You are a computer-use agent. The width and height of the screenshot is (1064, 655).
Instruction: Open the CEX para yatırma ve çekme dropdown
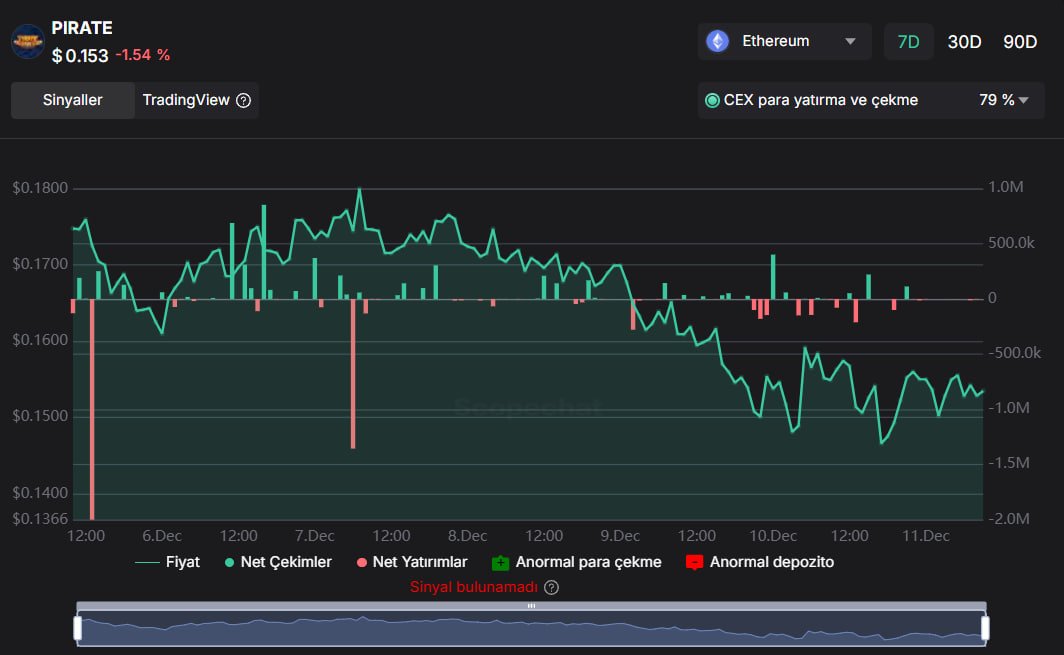pyautogui.click(x=871, y=100)
